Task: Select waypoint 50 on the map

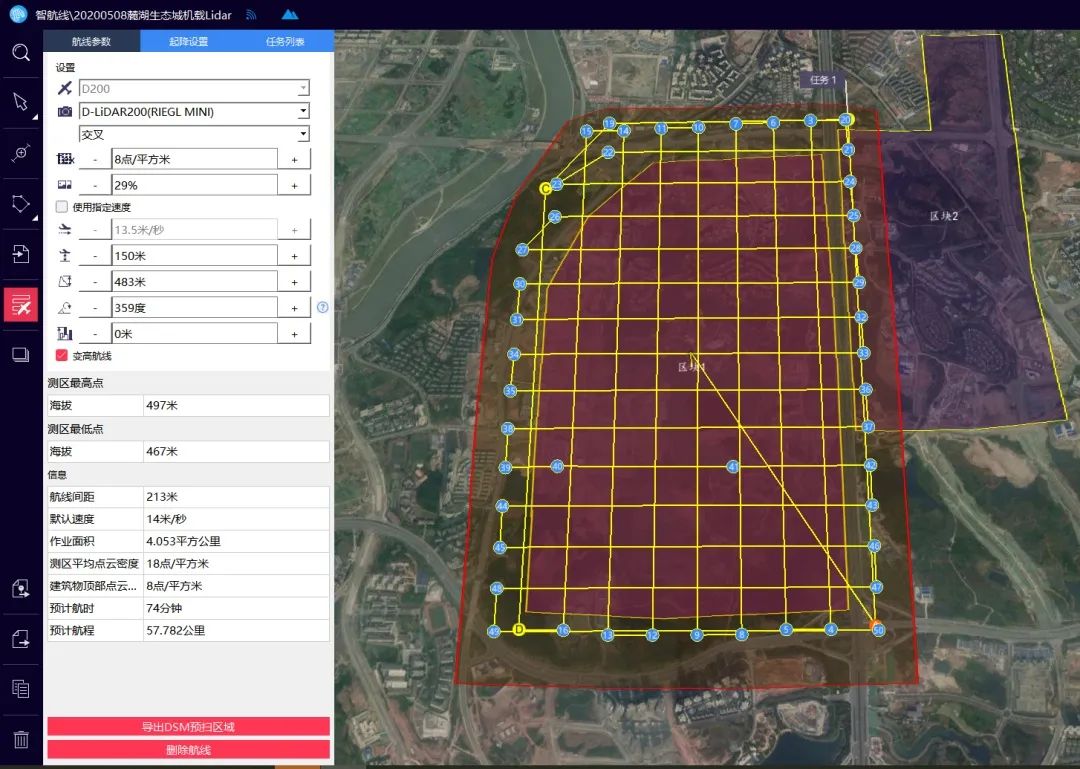Action: [x=878, y=630]
